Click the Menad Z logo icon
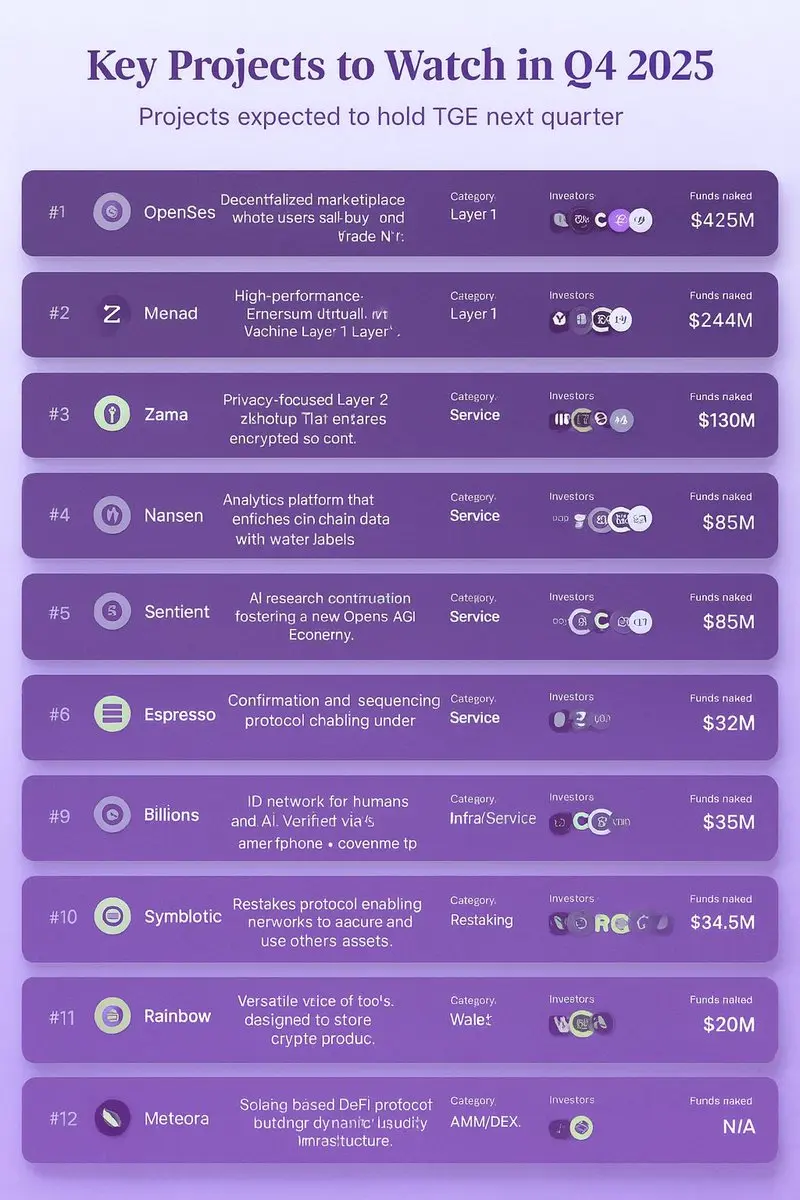Screen dimensions: 800x1200 click(x=112, y=313)
